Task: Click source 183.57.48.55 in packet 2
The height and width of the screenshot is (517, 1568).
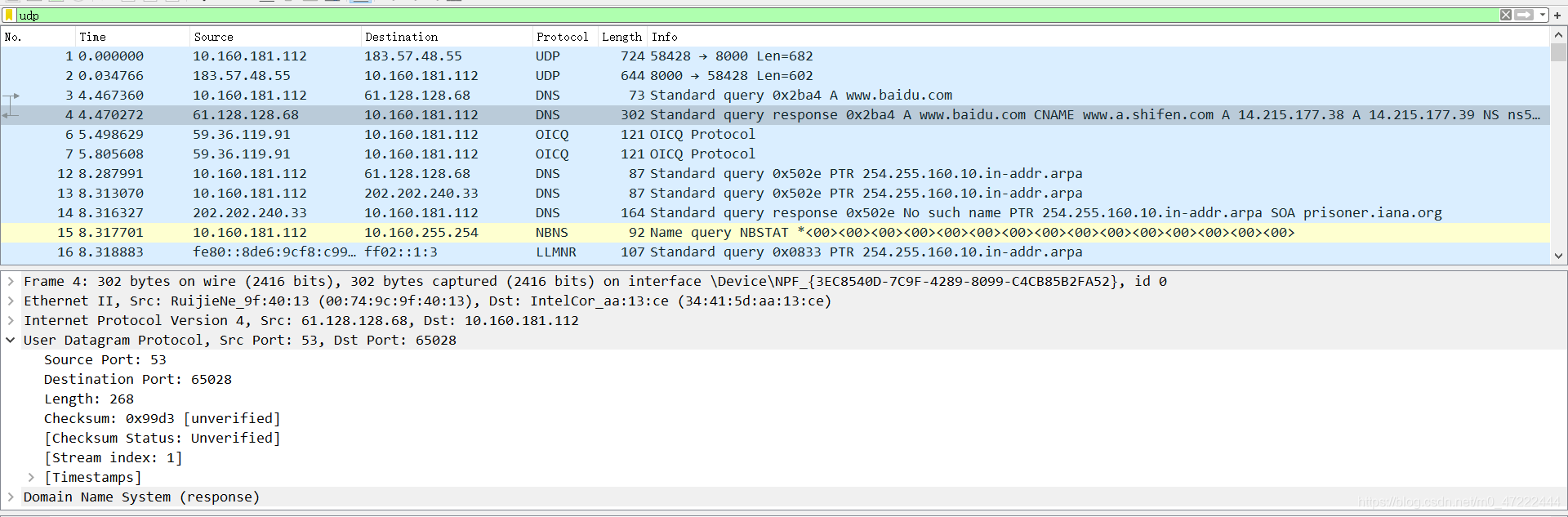Action: pyautogui.click(x=242, y=76)
